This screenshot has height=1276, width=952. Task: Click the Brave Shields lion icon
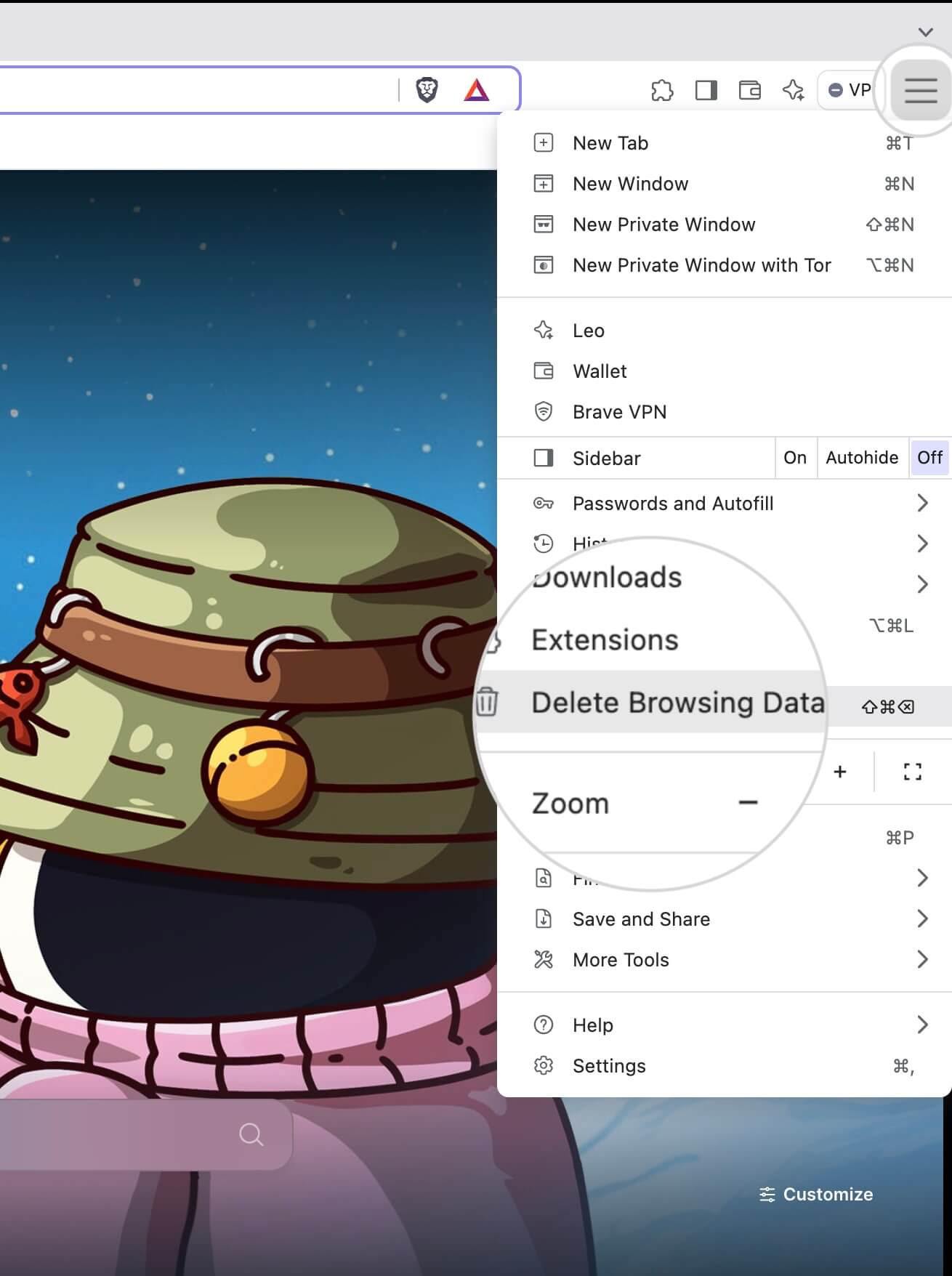tap(427, 89)
